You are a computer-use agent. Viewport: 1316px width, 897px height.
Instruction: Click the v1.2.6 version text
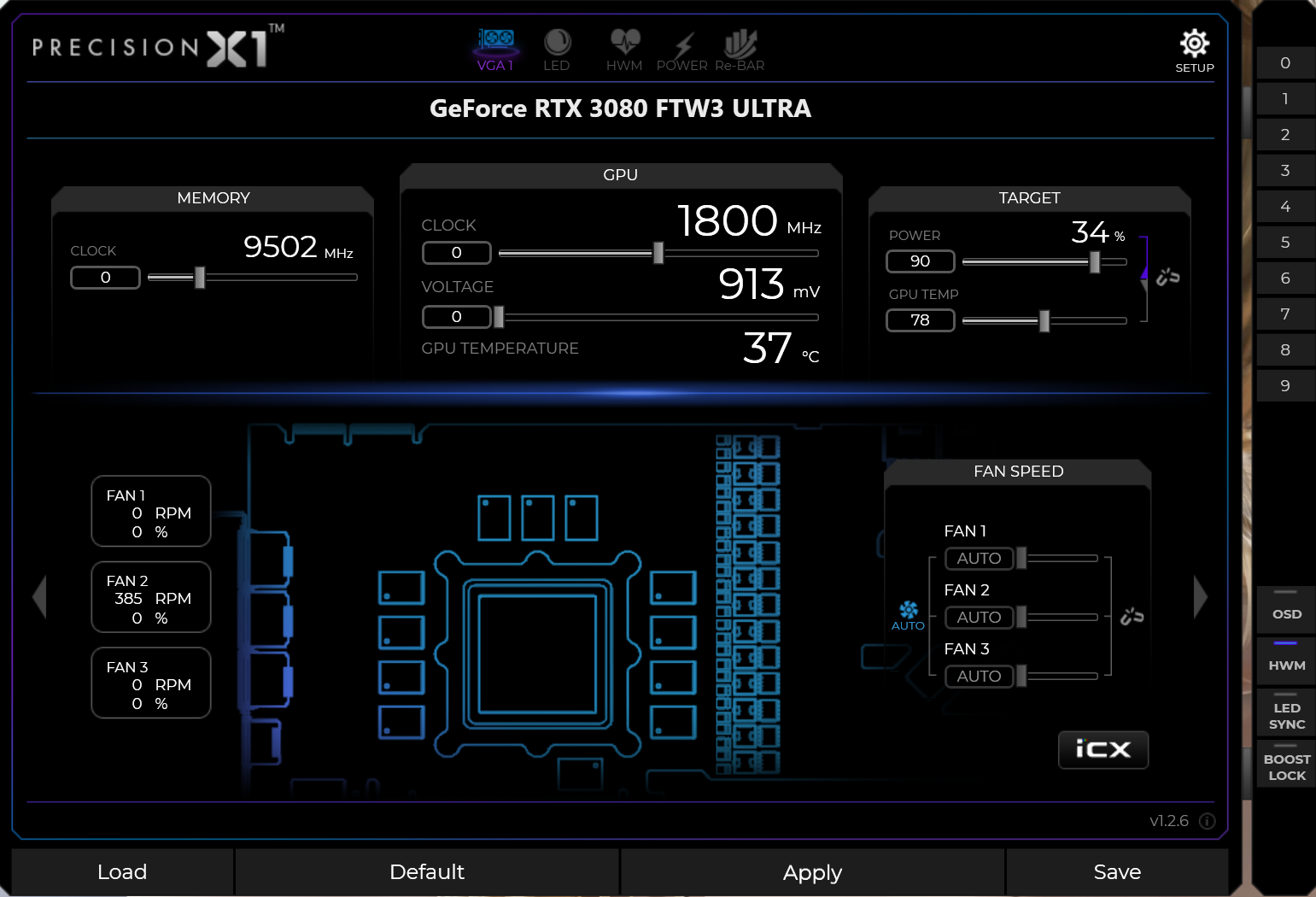[x=1169, y=821]
